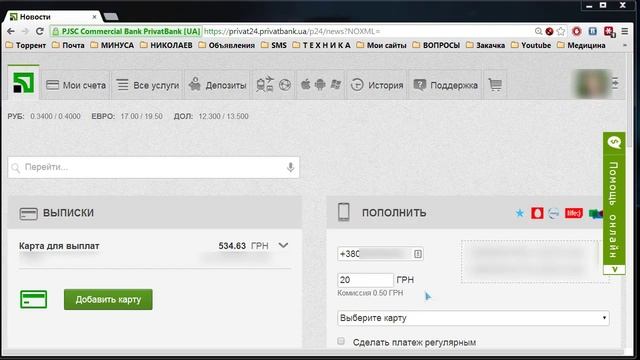Image resolution: width=640 pixels, height=360 pixels.
Task: Click the PrivatBank green logo home icon
Action: click(23, 83)
